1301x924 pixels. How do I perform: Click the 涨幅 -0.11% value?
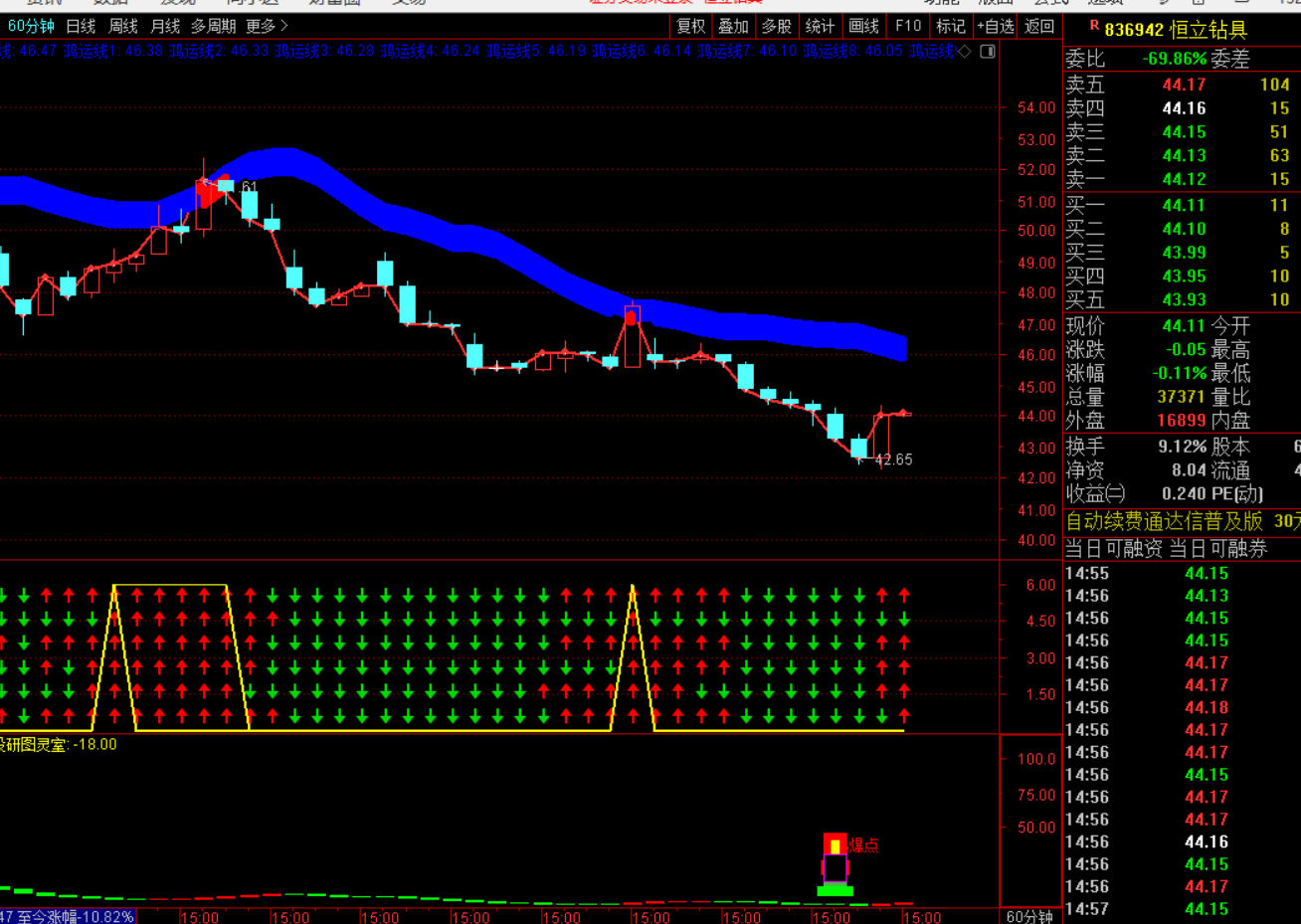point(1180,374)
